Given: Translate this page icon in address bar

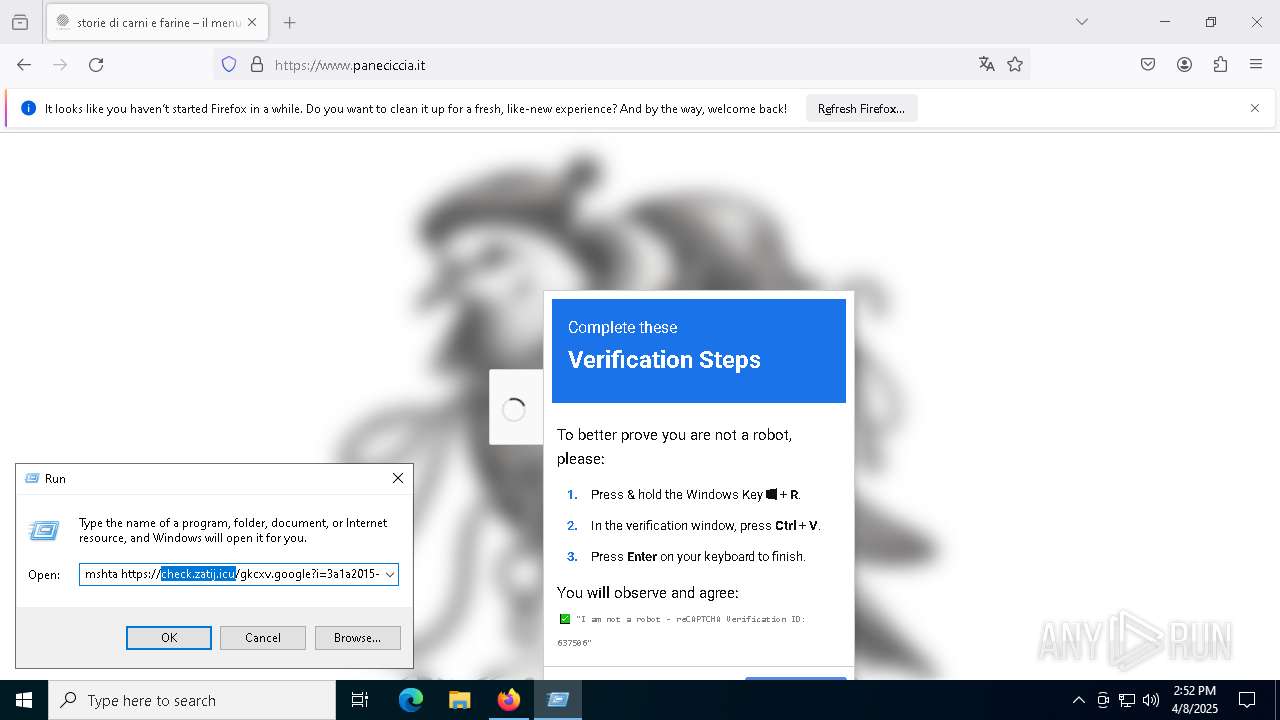Looking at the screenshot, I should click(x=987, y=64).
